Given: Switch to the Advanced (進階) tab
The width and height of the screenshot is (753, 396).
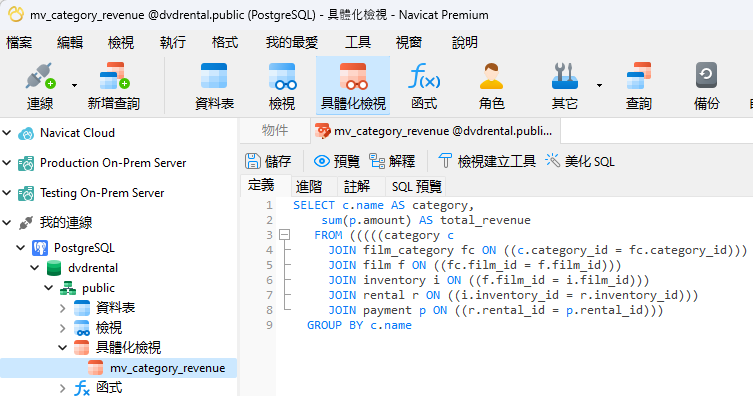Looking at the screenshot, I should 309,186.
